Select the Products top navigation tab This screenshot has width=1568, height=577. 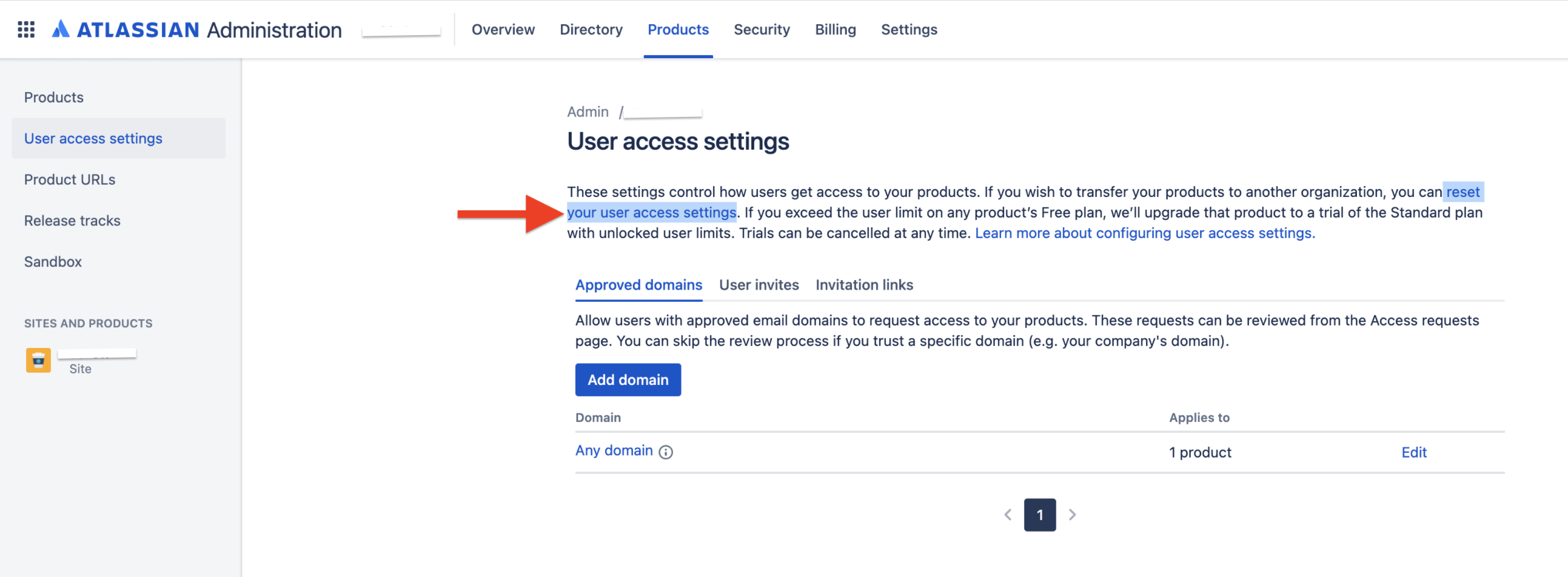(678, 29)
